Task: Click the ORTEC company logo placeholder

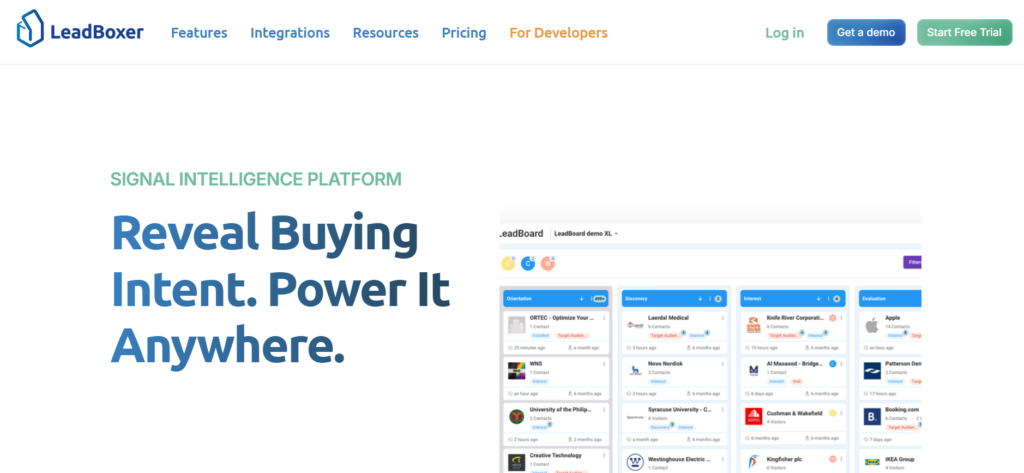Action: click(x=517, y=325)
